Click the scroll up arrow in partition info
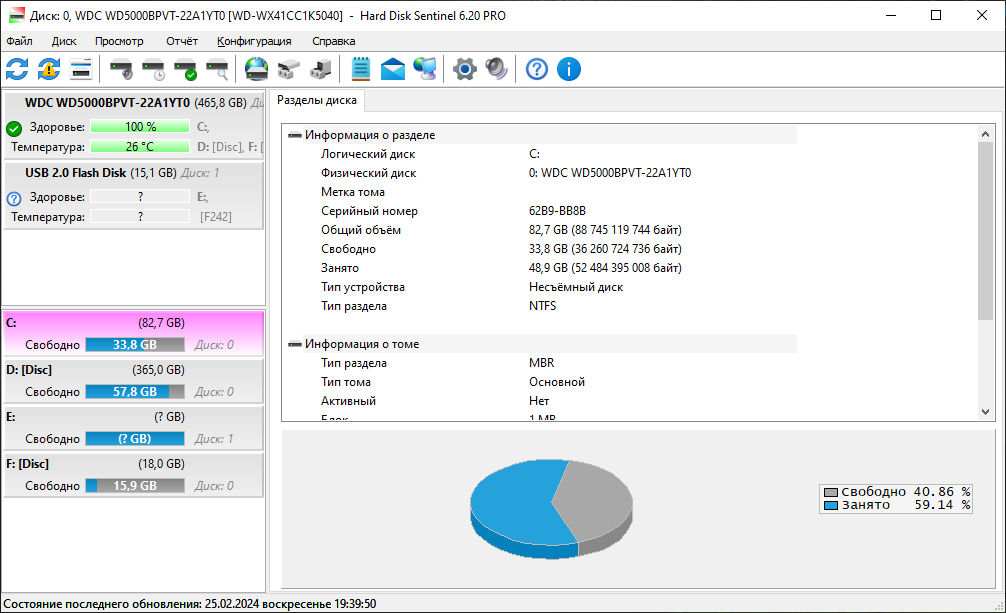Viewport: 1006px width, 613px height. pos(985,134)
